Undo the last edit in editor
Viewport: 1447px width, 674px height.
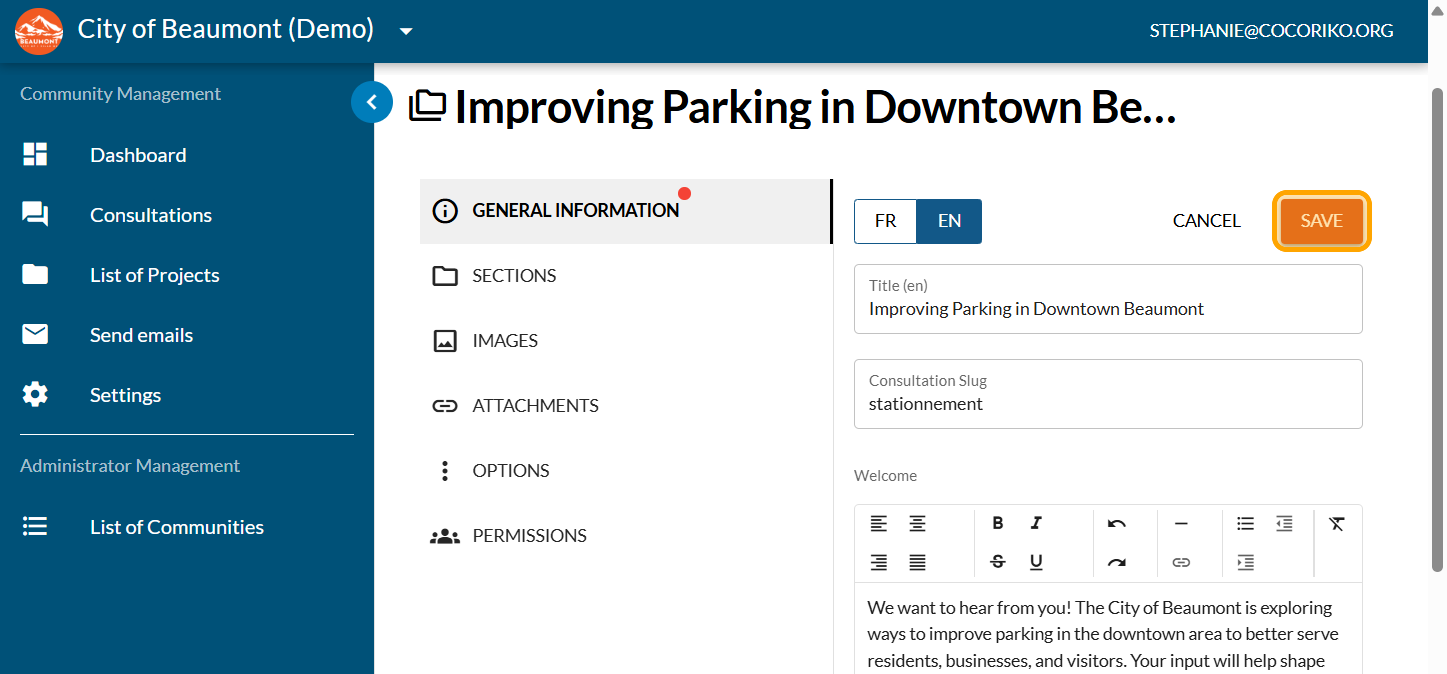pyautogui.click(x=1117, y=523)
